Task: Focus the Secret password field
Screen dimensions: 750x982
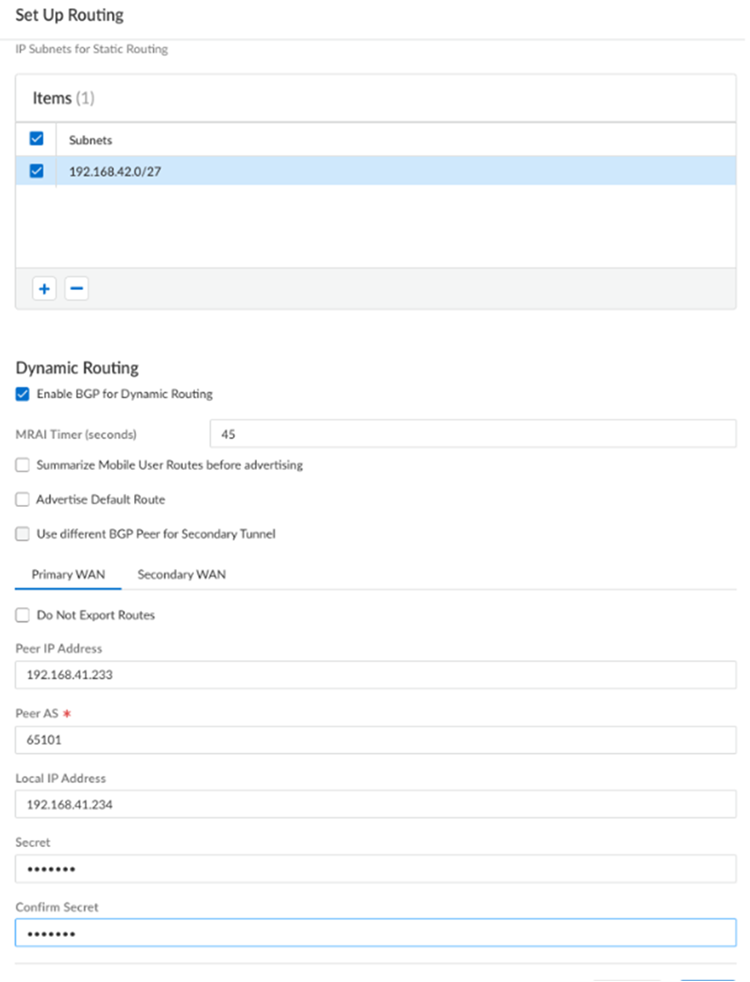Action: click(x=376, y=869)
